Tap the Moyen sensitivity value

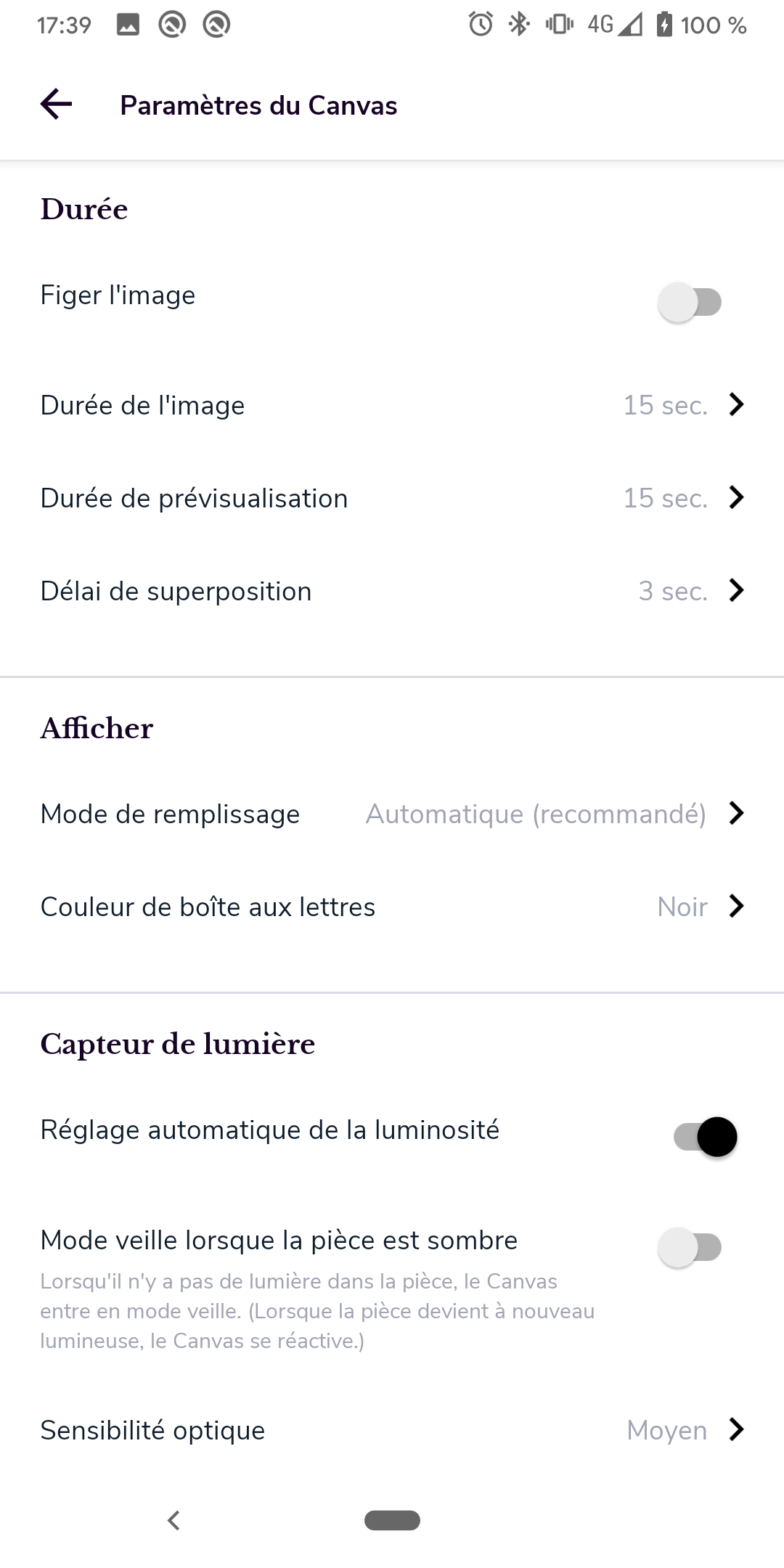click(x=666, y=1430)
